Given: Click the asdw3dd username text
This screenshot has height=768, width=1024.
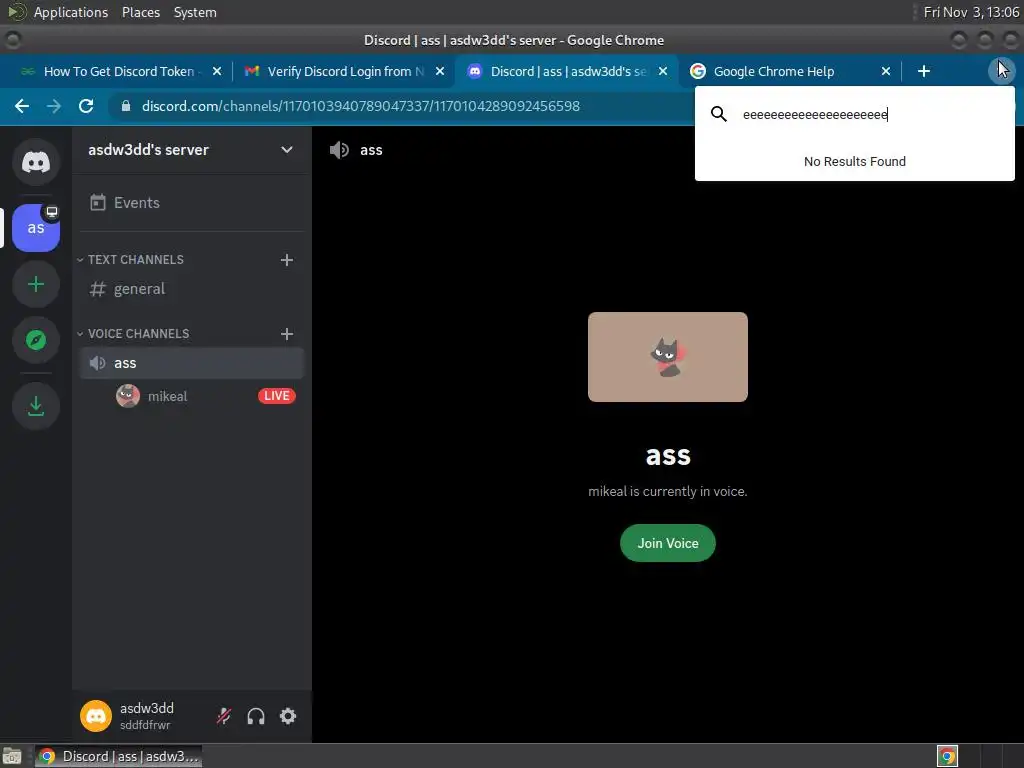Looking at the screenshot, I should pyautogui.click(x=147, y=708).
